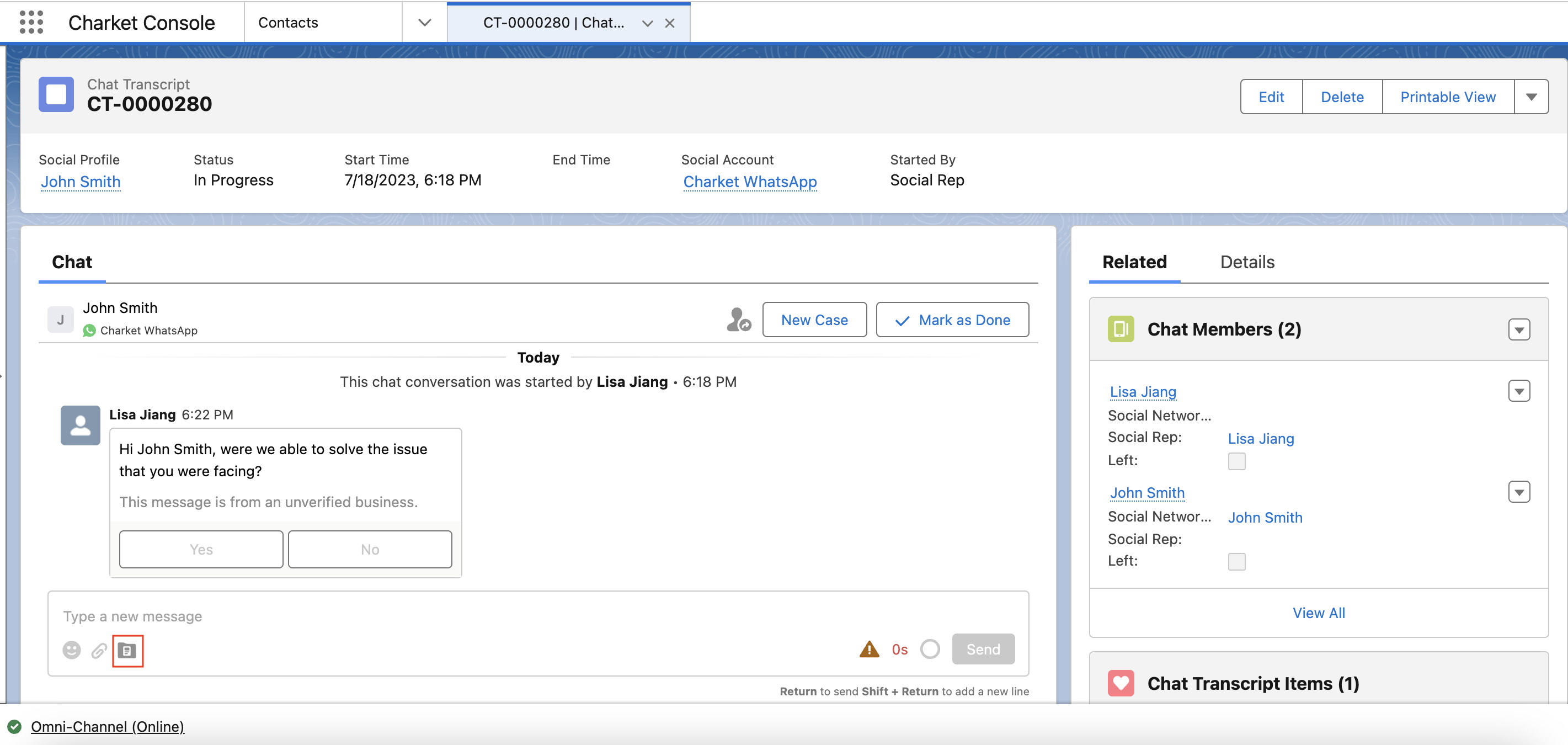Click the attachment paperclip icon
1568x745 pixels.
click(x=99, y=650)
